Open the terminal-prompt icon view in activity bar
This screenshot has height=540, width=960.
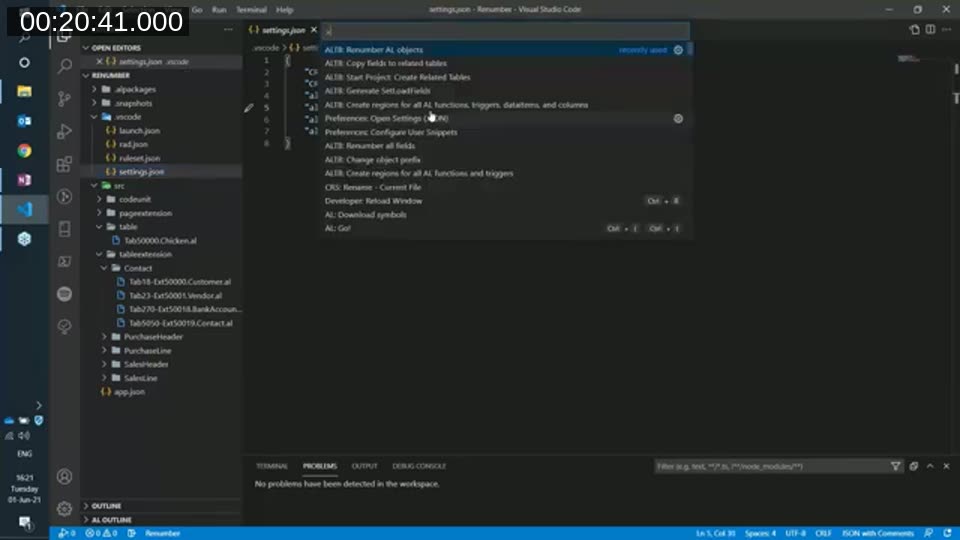point(64,261)
